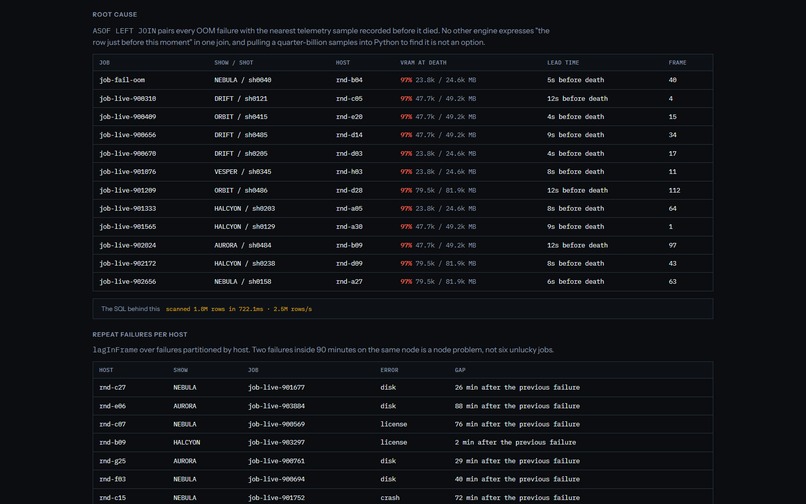Click '5s before death' lead time

tap(576, 80)
